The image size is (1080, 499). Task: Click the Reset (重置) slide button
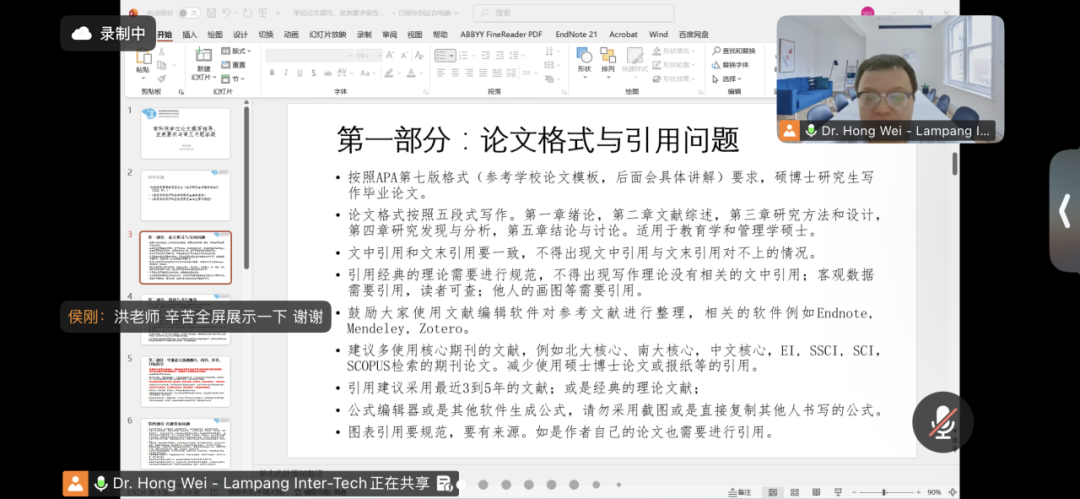[x=237, y=65]
